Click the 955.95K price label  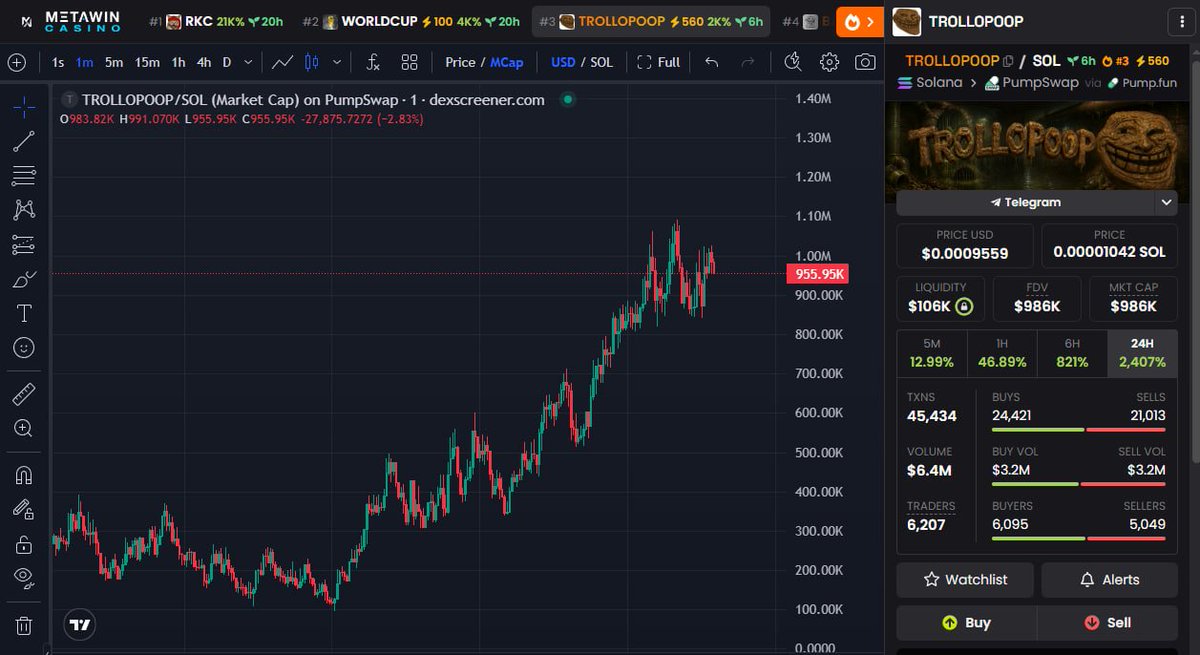[x=817, y=274]
